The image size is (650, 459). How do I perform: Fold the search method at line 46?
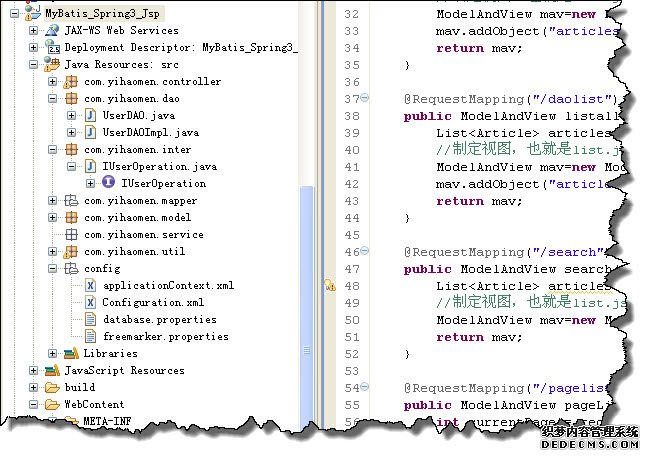(x=363, y=251)
